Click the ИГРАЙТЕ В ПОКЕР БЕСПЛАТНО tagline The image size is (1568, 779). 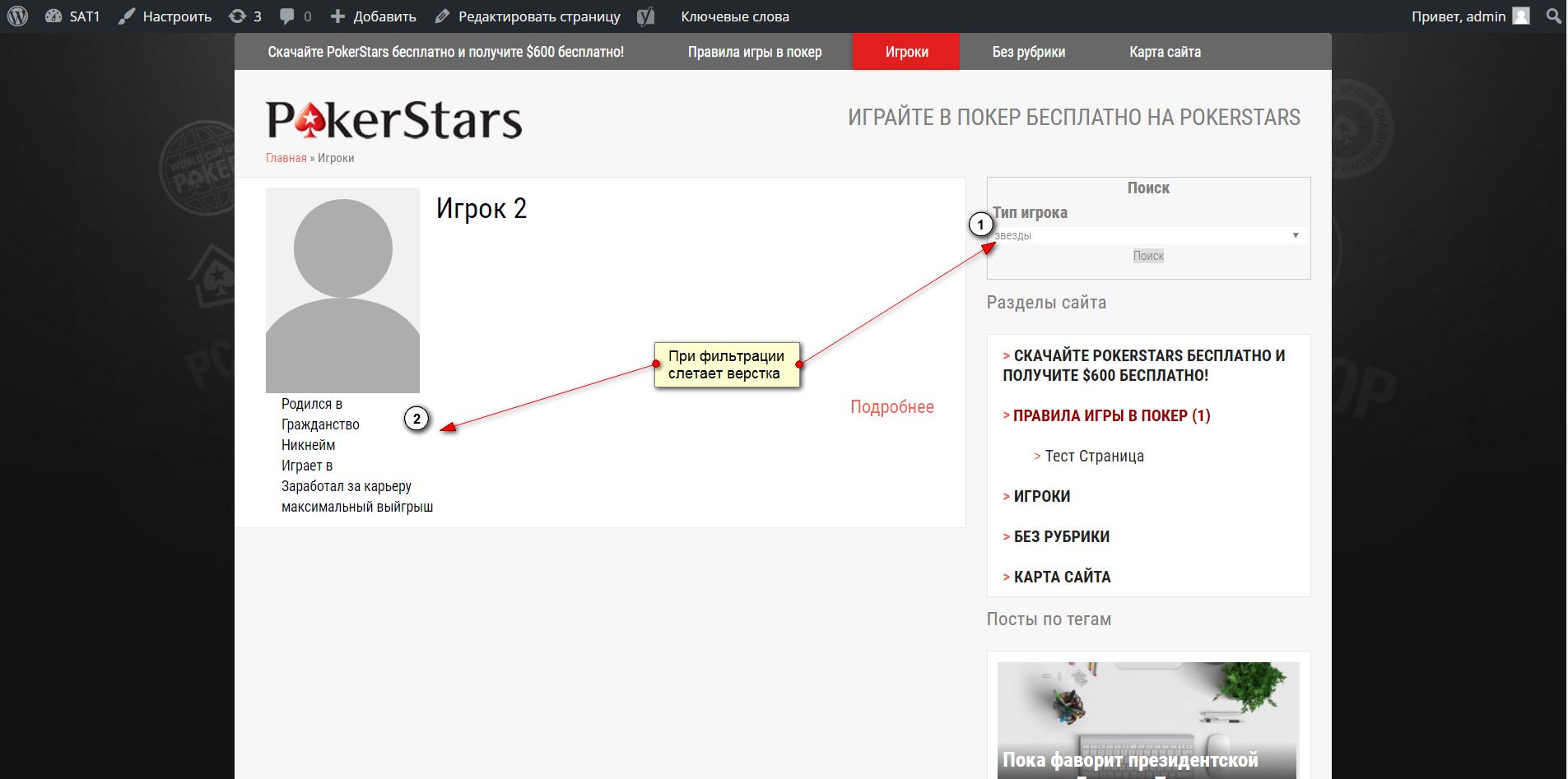point(1074,118)
